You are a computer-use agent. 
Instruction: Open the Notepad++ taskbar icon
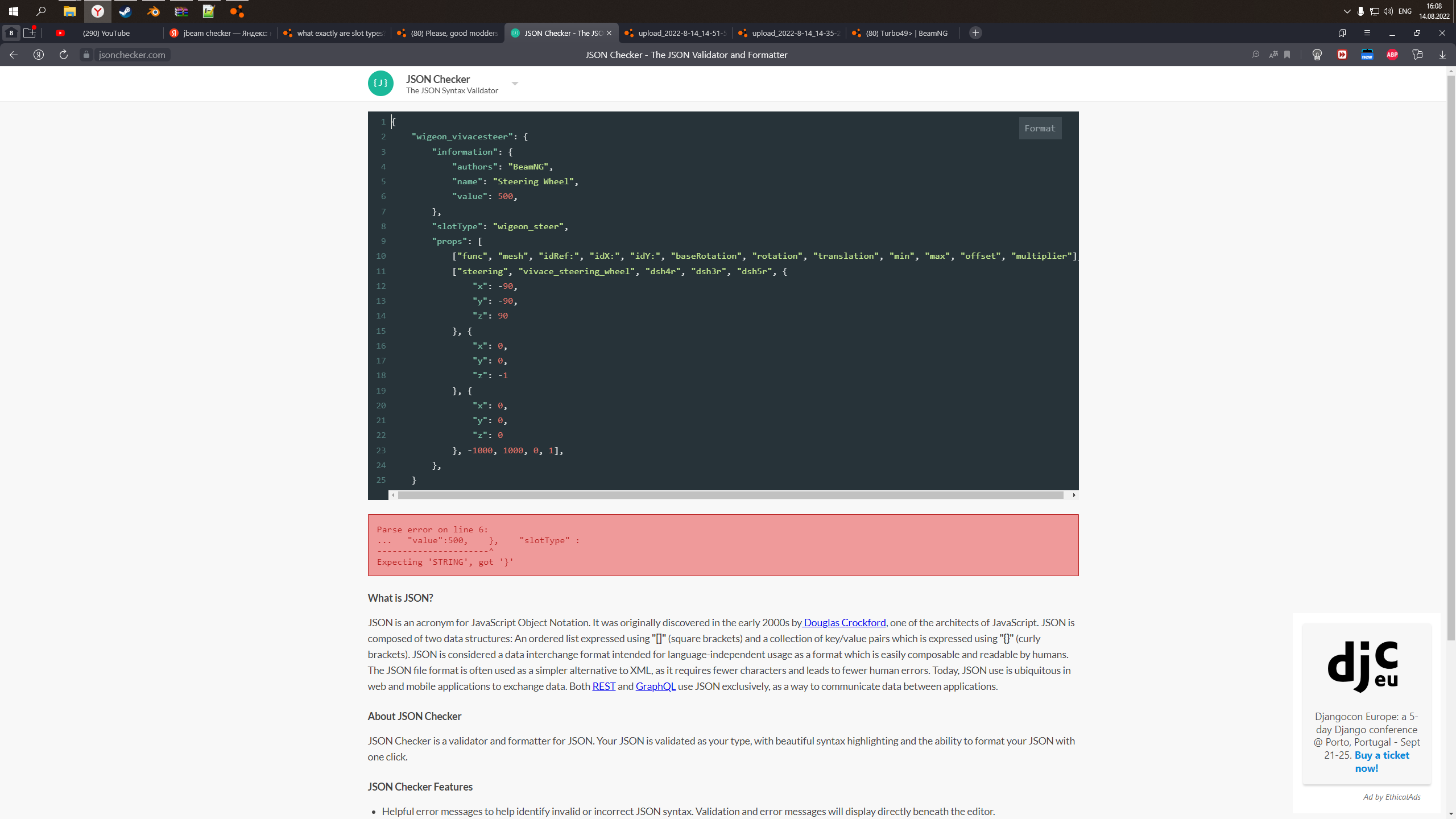[209, 11]
